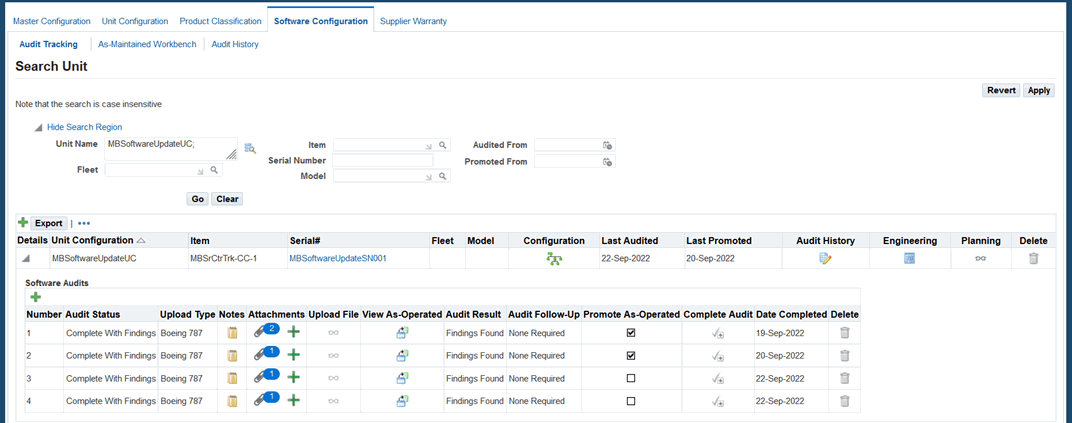The height and width of the screenshot is (423, 1072).
Task: Open Notes icon for audit number 3
Action: pos(232,378)
